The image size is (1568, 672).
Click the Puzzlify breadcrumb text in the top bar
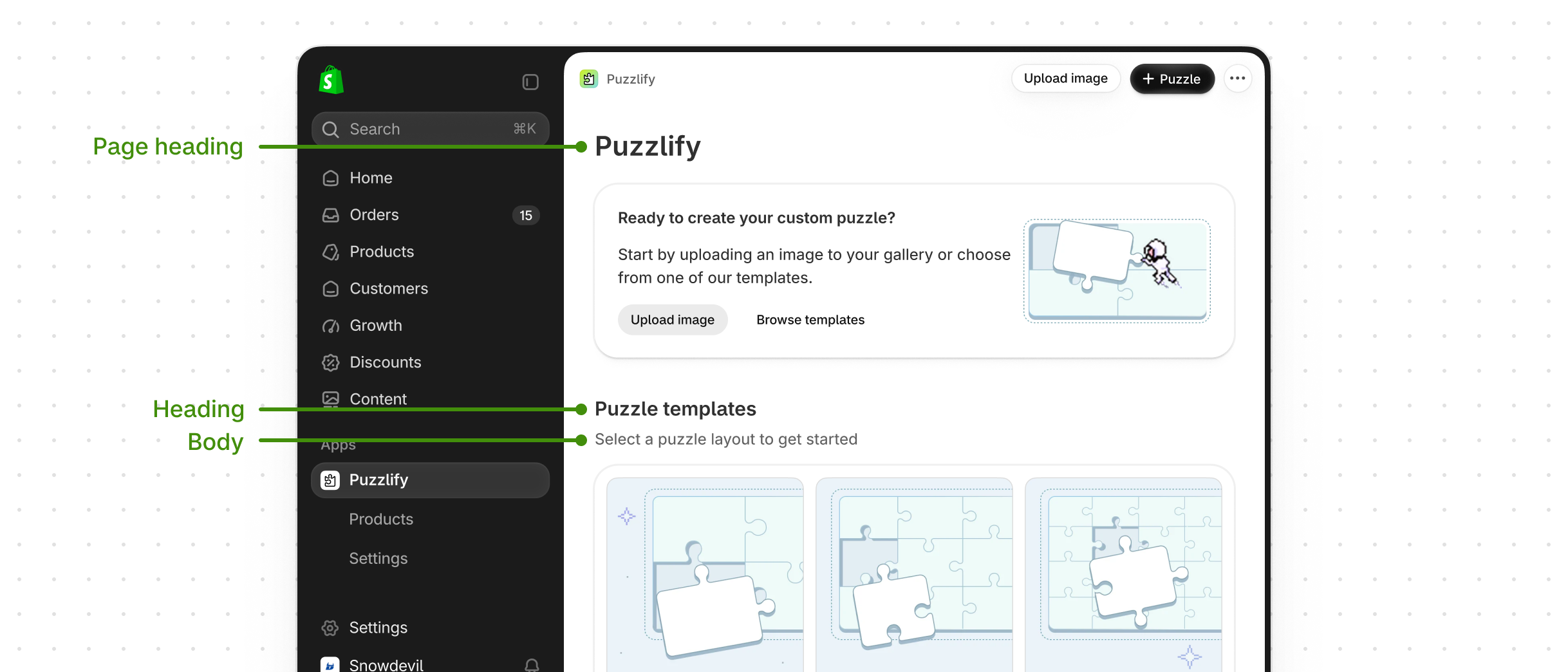[631, 79]
